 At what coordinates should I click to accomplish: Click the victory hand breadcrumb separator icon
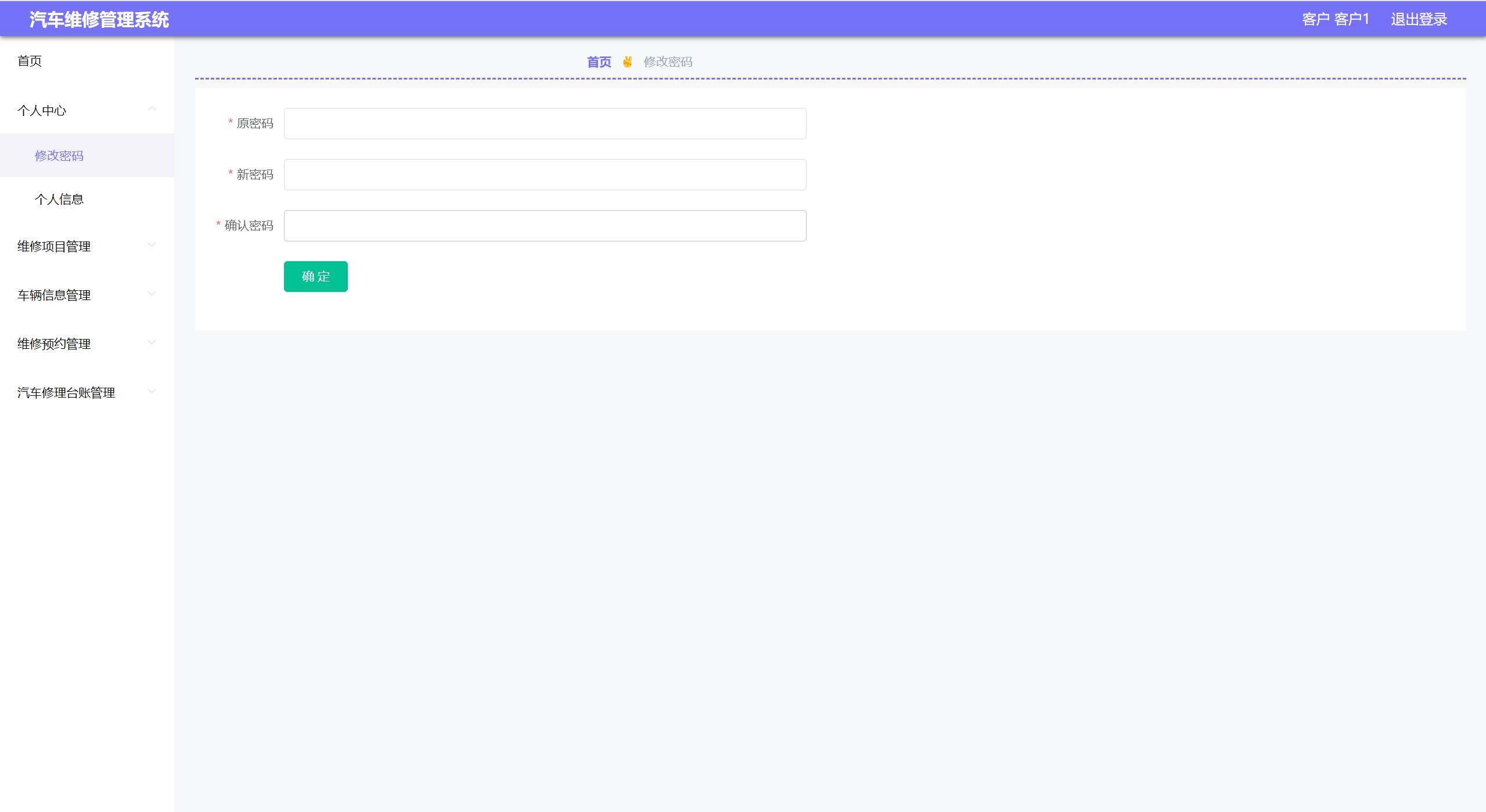[627, 62]
